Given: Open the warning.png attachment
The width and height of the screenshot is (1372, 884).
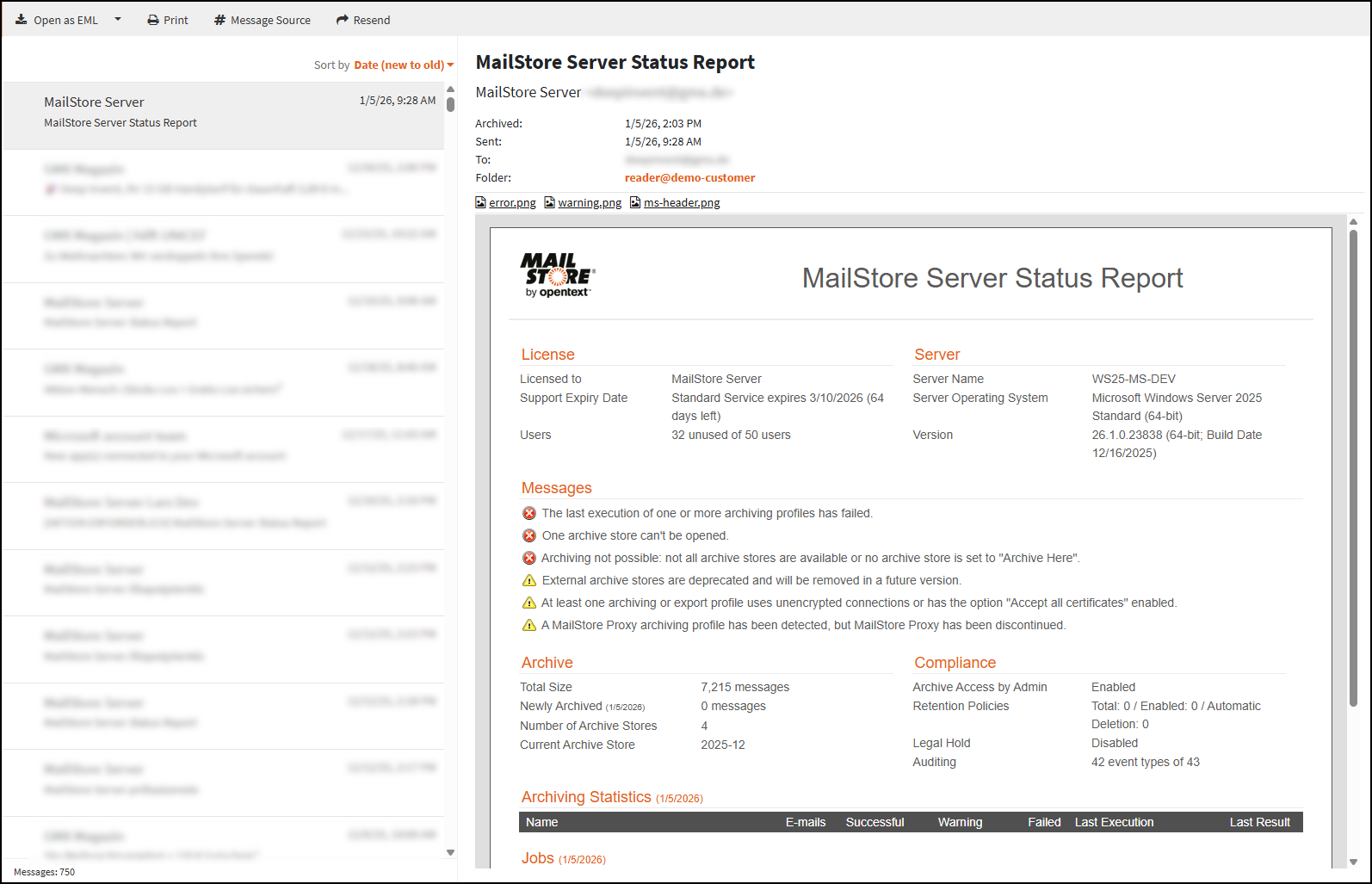Looking at the screenshot, I should (x=589, y=203).
